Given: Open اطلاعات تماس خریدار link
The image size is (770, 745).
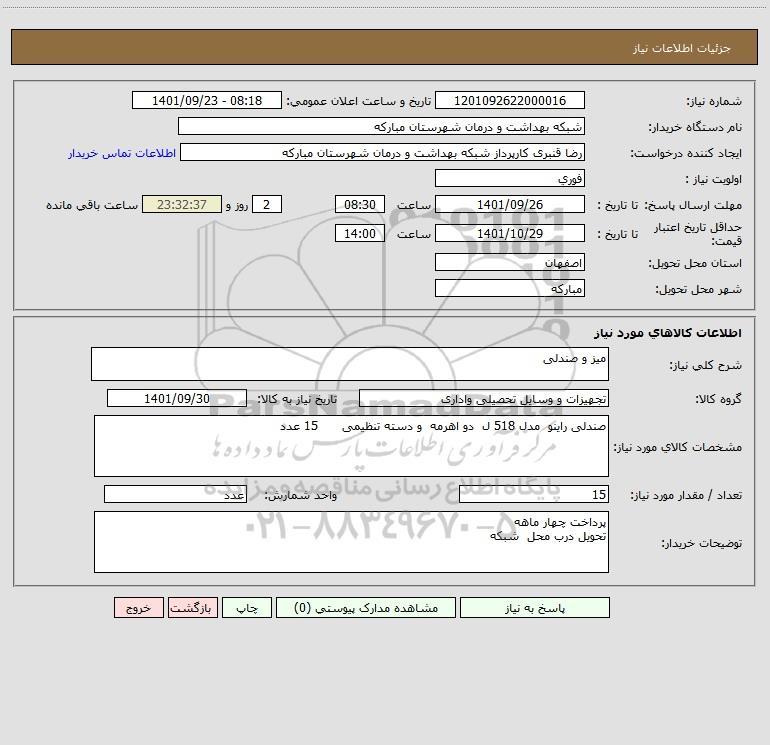Looking at the screenshot, I should (122, 153).
